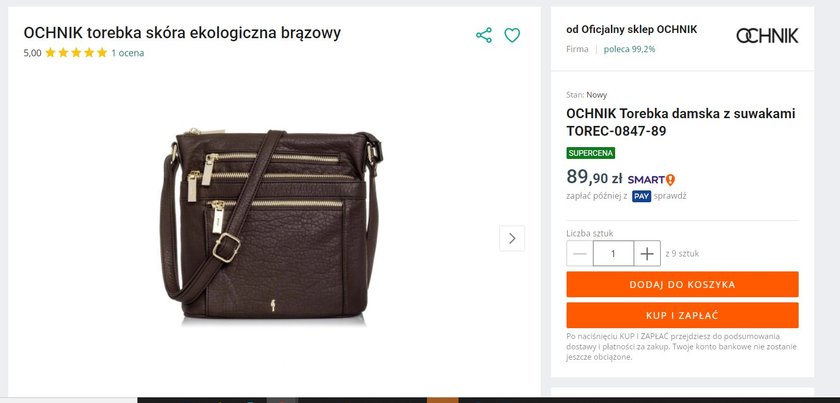This screenshot has height=403, width=840.
Task: Click the SMART delivery logo by the price
Action: (651, 180)
